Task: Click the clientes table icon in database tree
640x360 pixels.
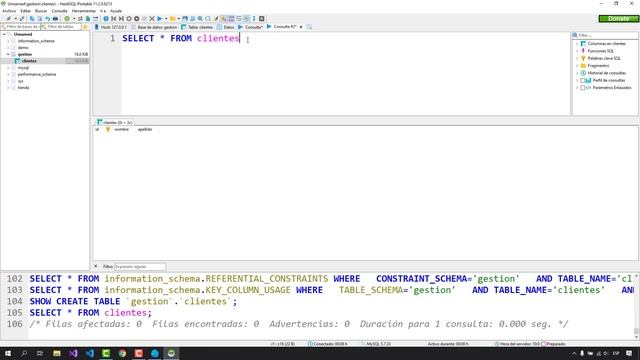Action: (18, 61)
